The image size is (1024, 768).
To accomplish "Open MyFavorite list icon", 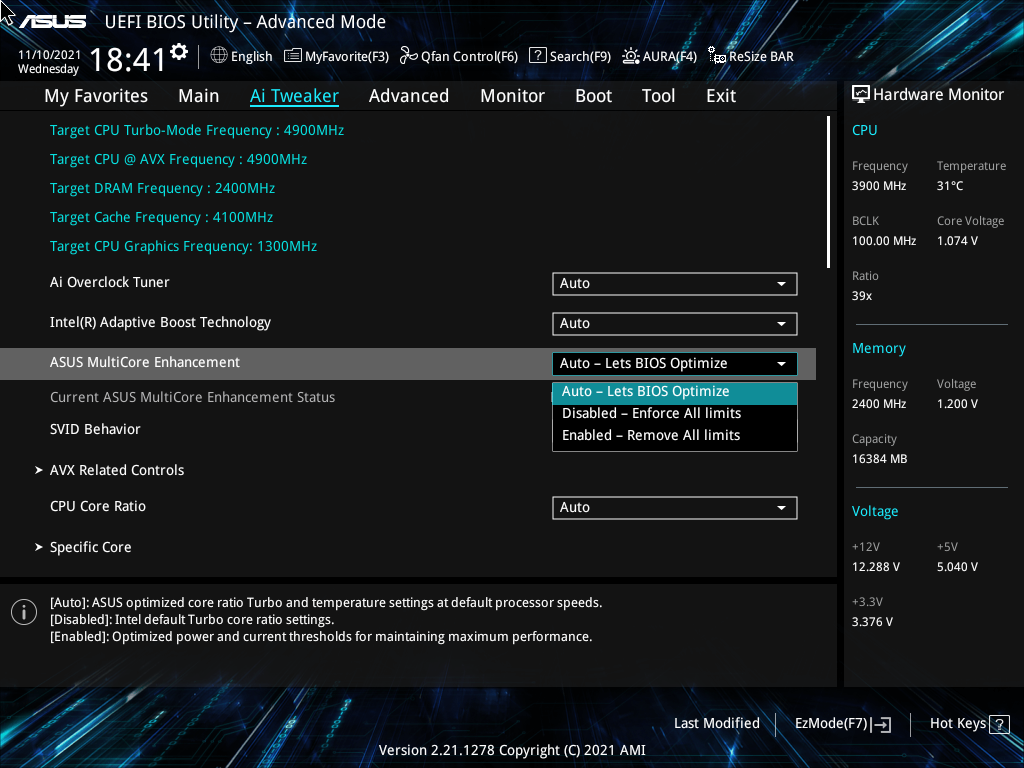I will 293,56.
